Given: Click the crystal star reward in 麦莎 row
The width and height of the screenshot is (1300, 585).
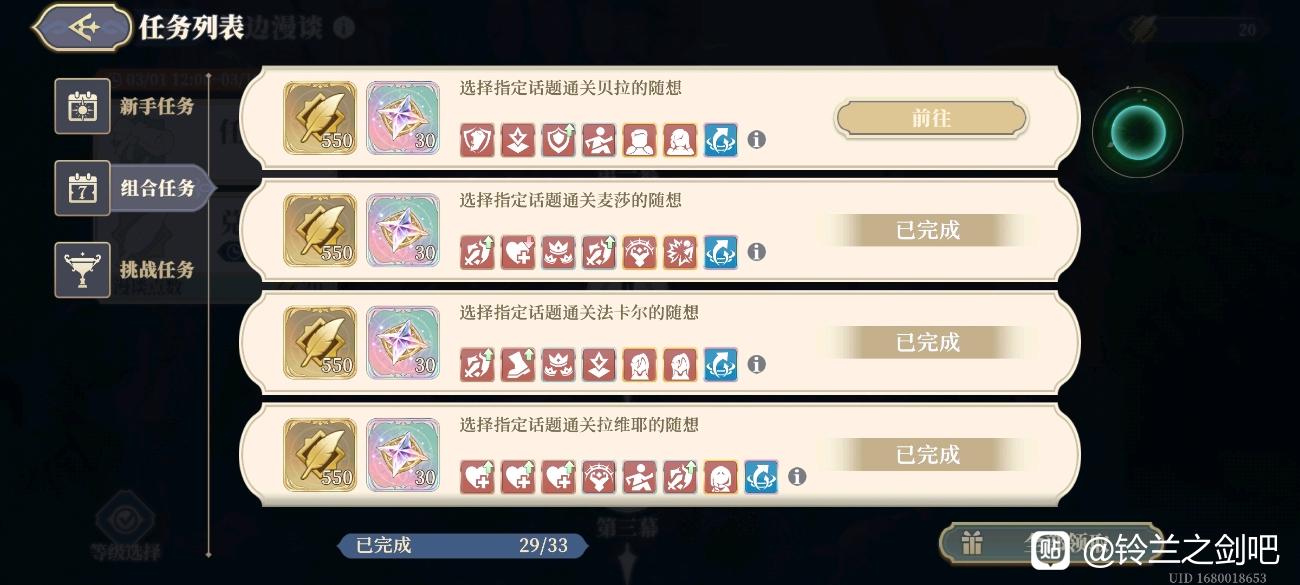Looking at the screenshot, I should [403, 230].
